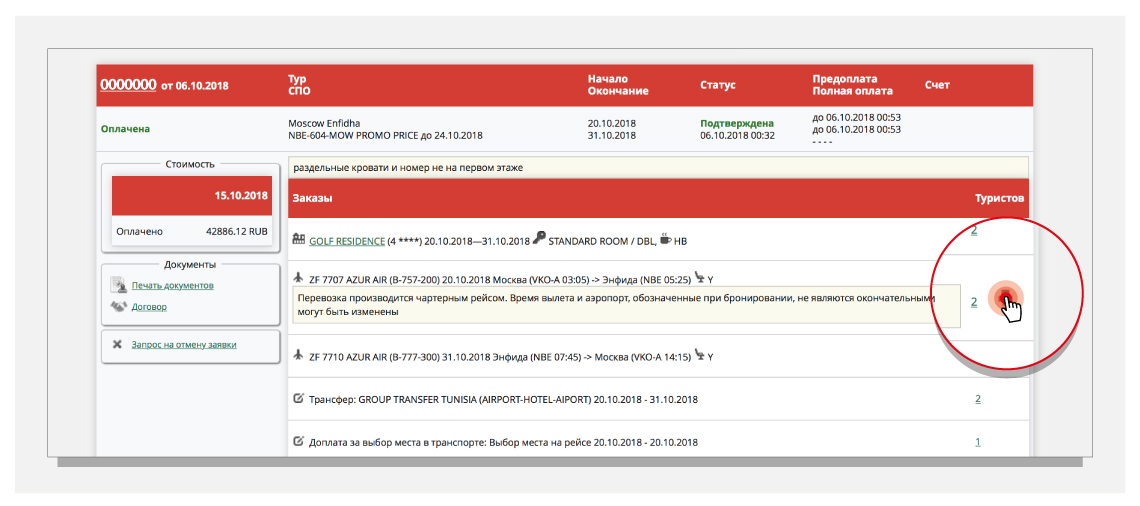1140x506 pixels.
Task: Click the charter flight notice text
Action: [617, 305]
